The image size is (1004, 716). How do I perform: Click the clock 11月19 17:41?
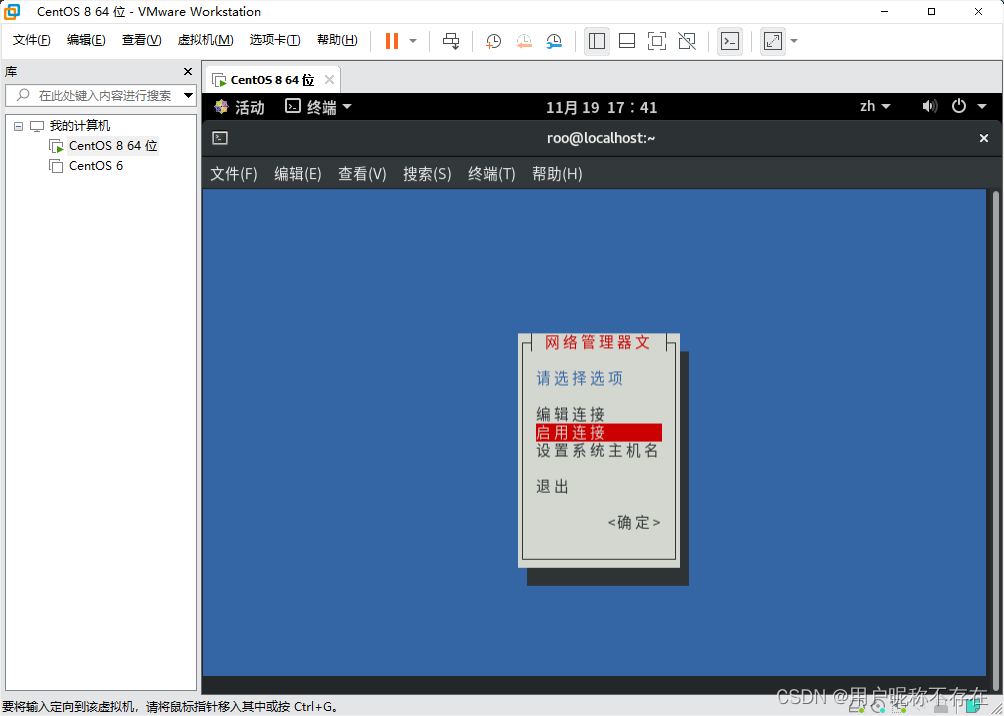601,107
